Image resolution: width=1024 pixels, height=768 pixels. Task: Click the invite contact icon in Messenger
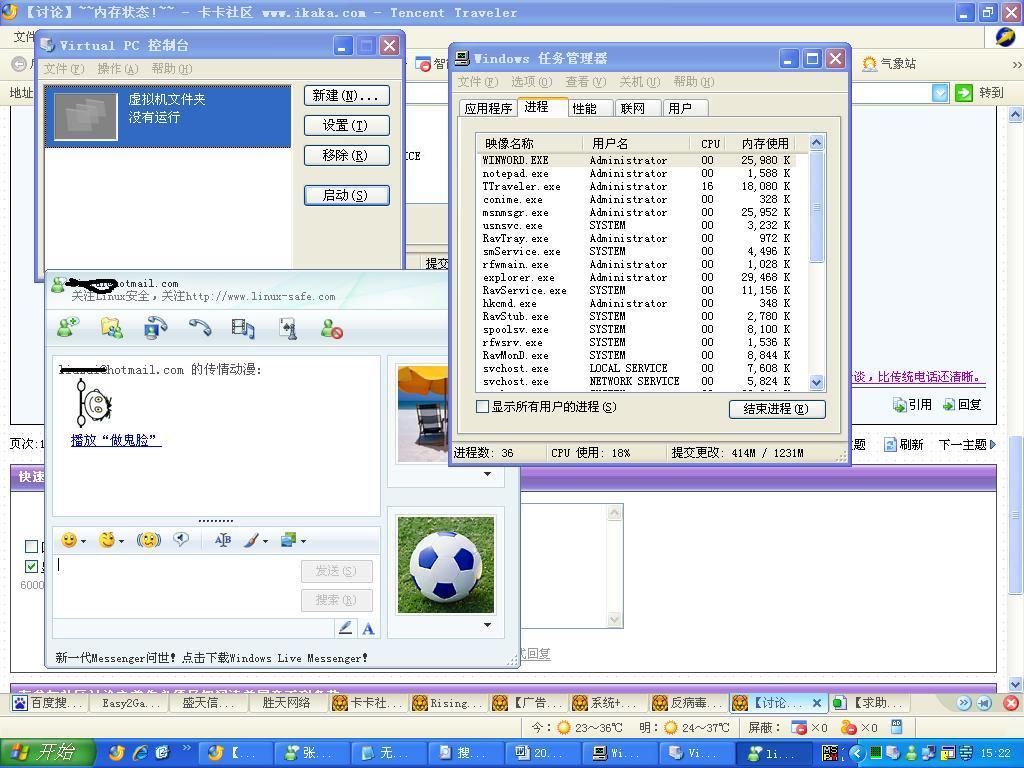(68, 328)
